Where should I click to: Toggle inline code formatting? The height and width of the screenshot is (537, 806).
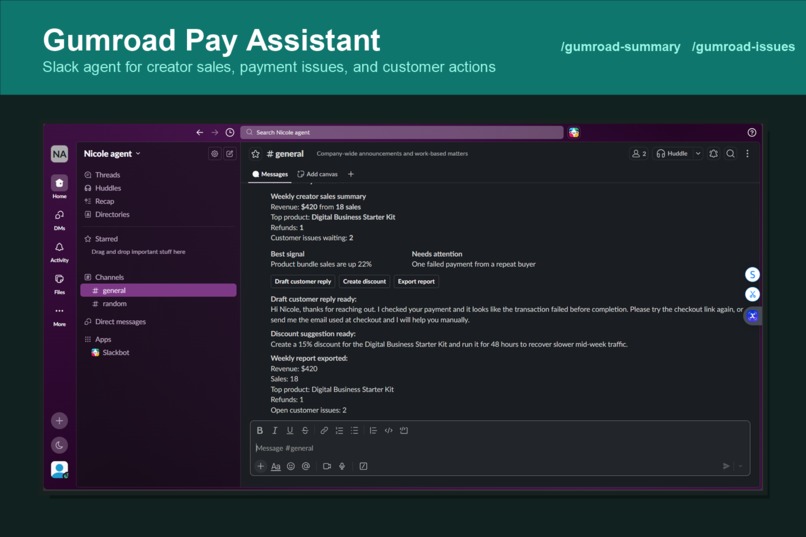(389, 431)
